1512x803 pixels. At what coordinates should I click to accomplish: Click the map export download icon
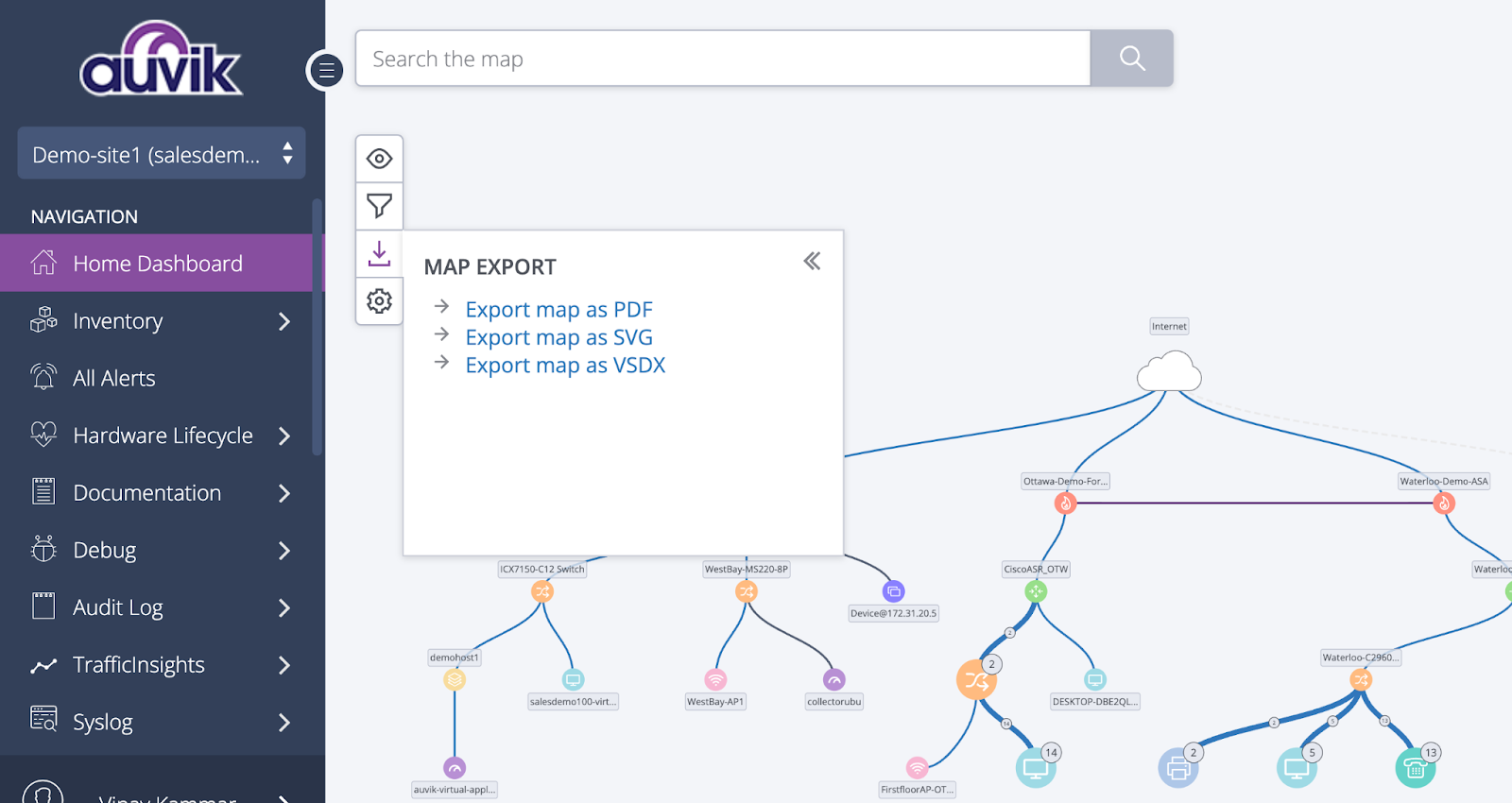tap(379, 253)
